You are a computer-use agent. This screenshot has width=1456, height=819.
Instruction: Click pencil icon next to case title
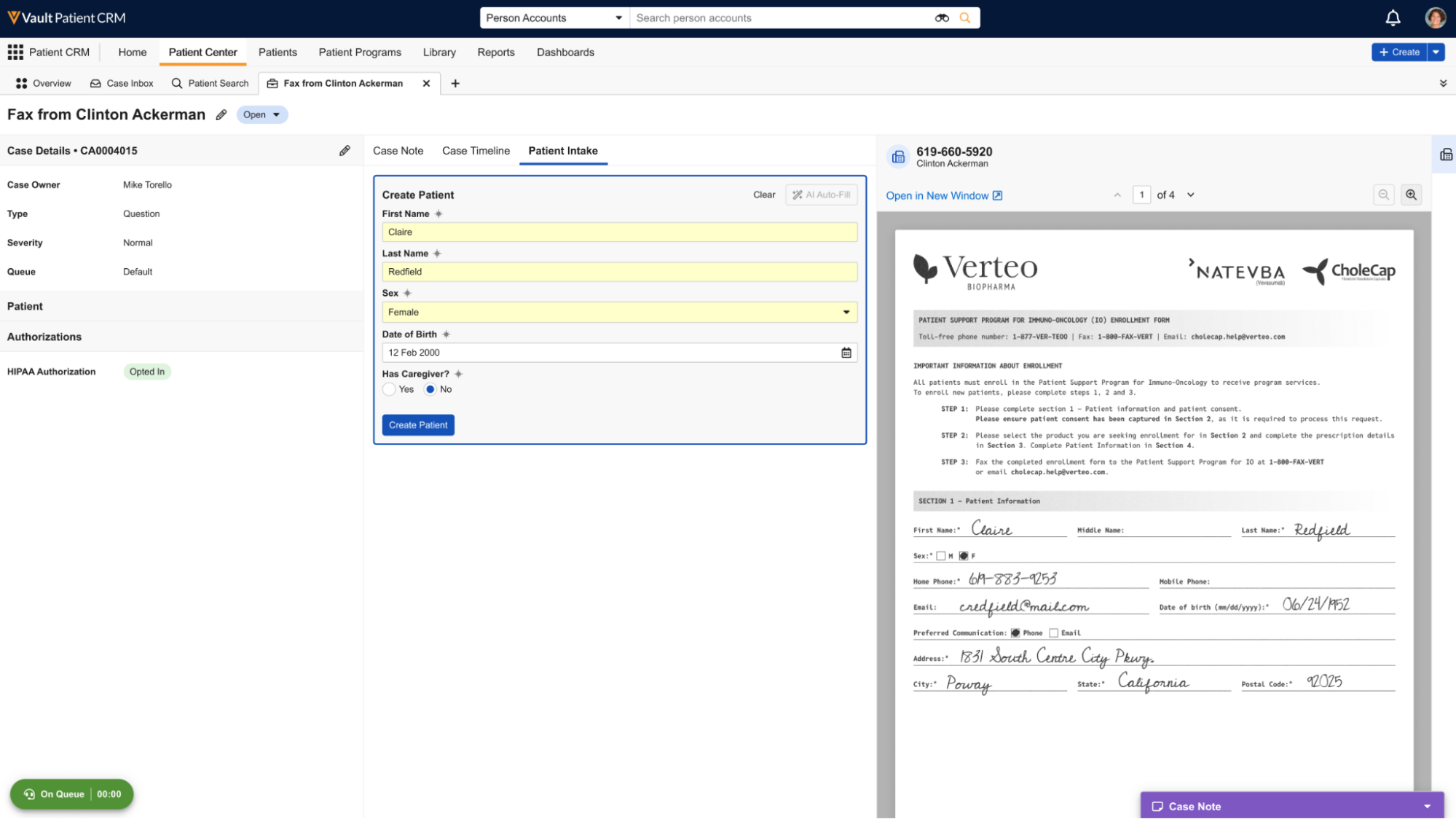click(x=221, y=115)
